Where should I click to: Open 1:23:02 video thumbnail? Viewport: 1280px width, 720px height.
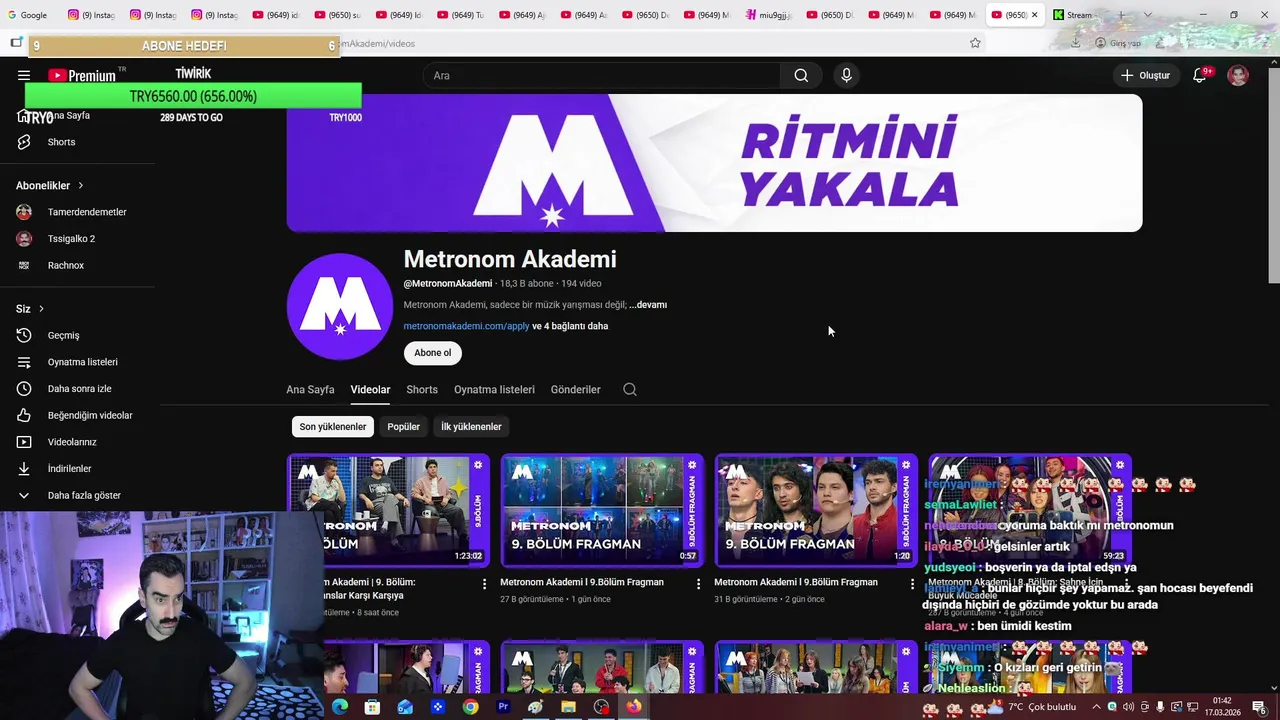click(389, 510)
